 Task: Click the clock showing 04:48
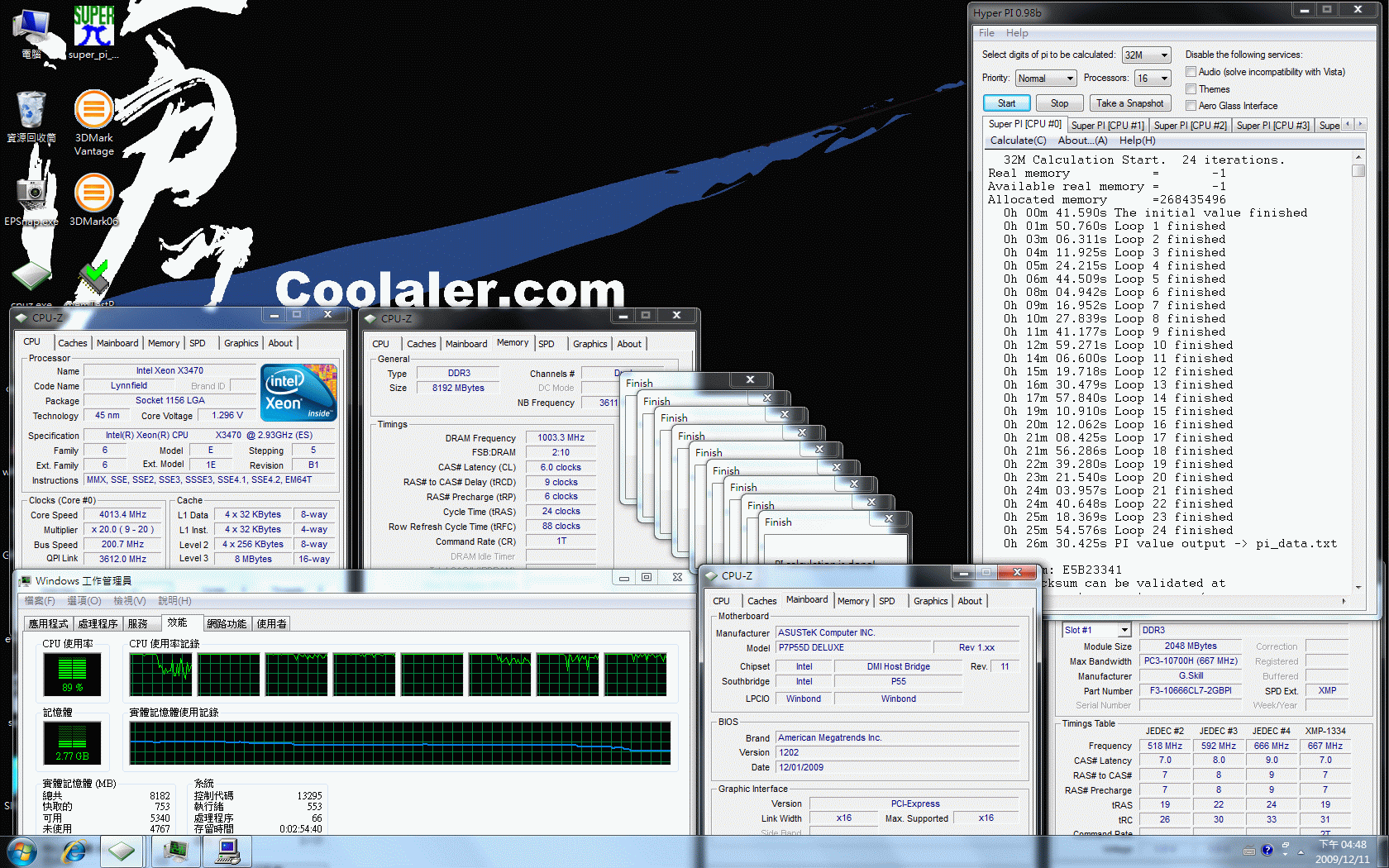1342,844
